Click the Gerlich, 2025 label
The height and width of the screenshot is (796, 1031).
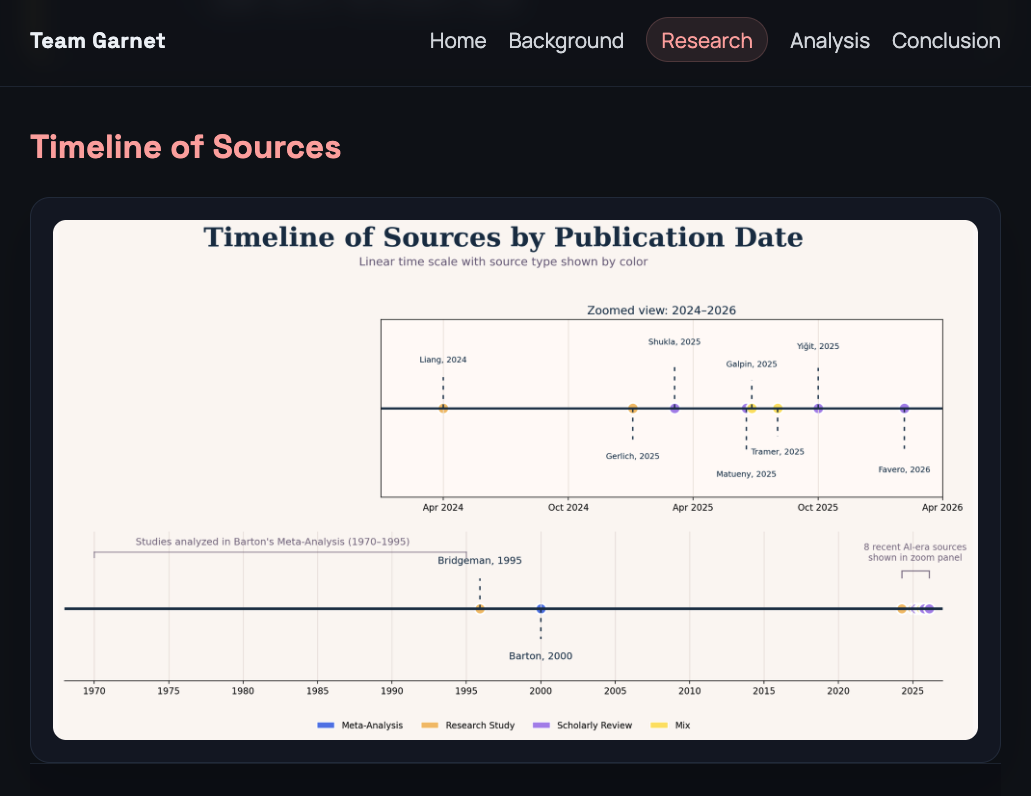[633, 456]
